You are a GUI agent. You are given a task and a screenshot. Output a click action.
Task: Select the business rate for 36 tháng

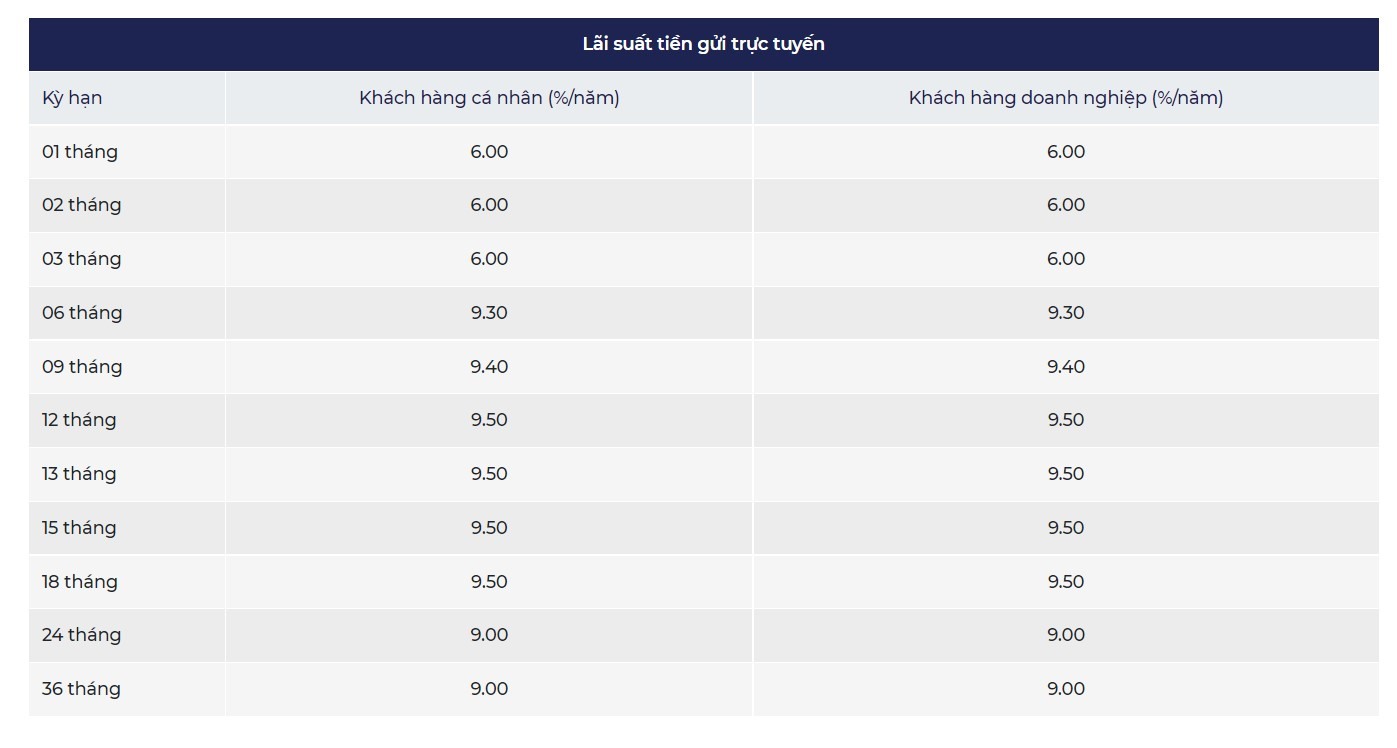coord(1065,689)
